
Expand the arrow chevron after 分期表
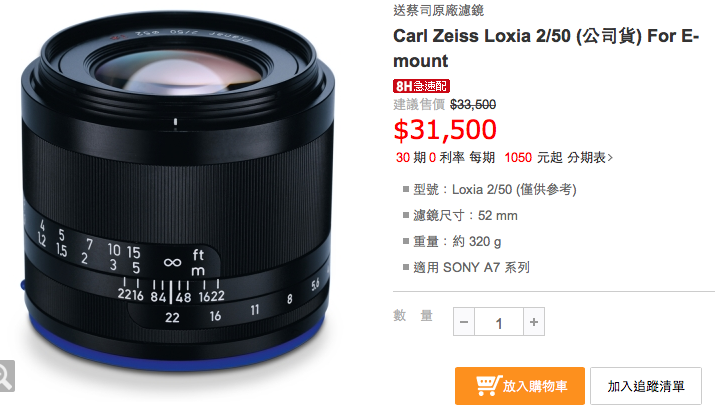click(610, 158)
